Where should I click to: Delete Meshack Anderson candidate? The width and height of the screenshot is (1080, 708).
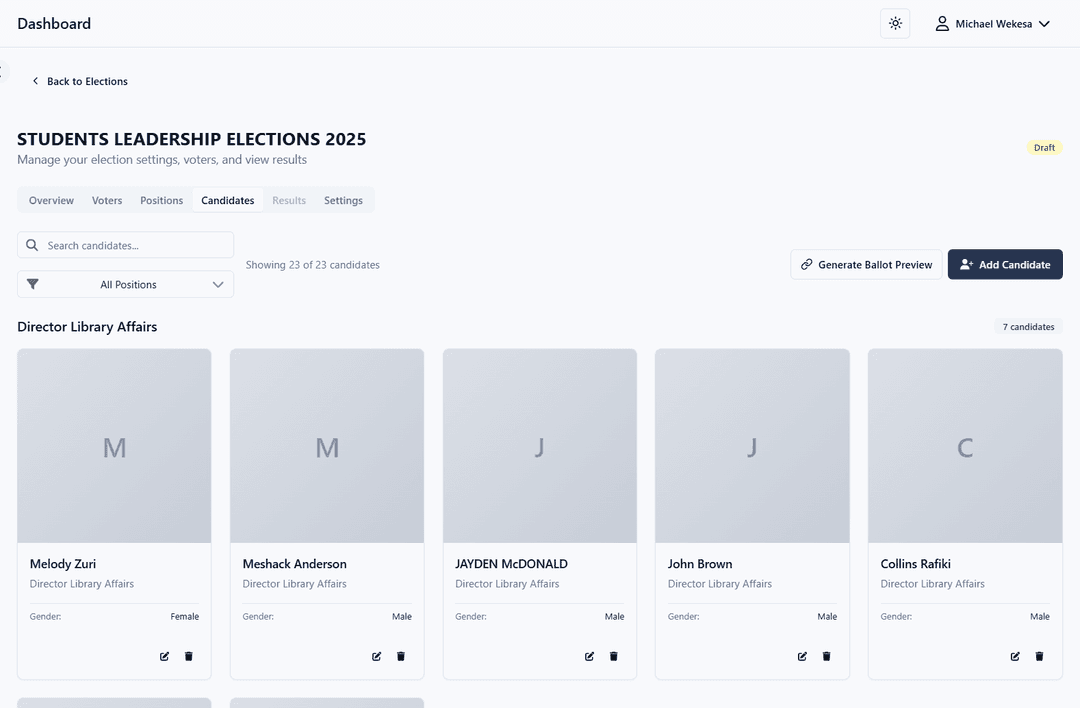401,656
